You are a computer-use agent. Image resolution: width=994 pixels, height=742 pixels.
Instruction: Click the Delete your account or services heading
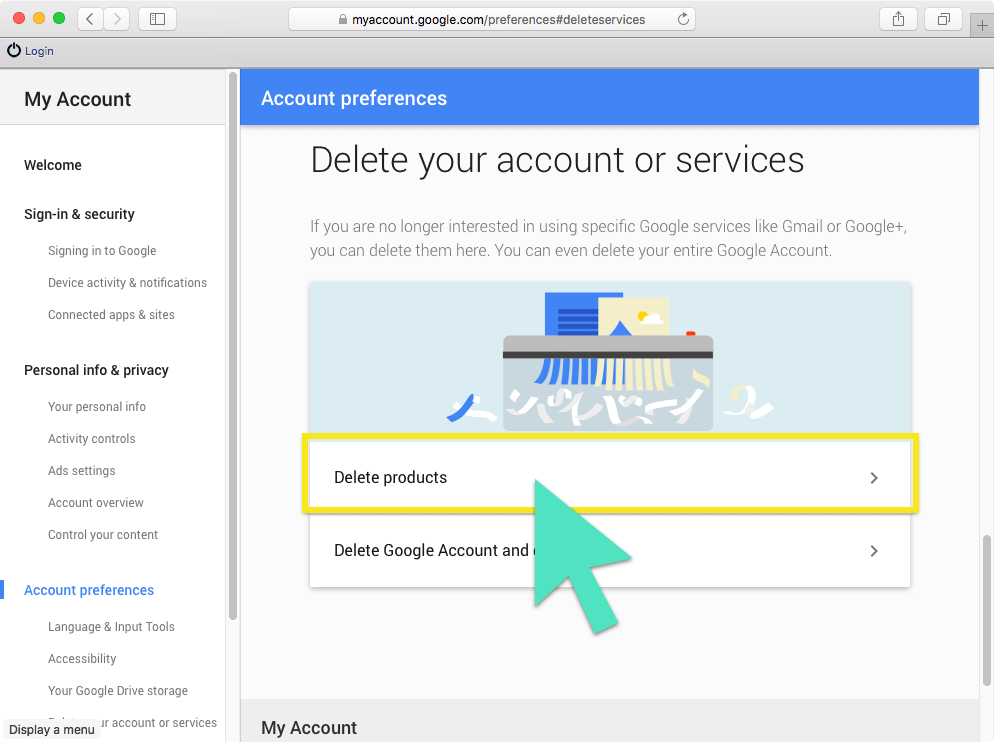tap(557, 160)
